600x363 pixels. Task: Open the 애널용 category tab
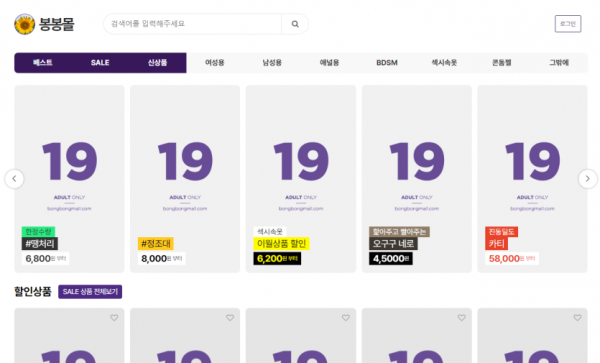click(x=329, y=63)
